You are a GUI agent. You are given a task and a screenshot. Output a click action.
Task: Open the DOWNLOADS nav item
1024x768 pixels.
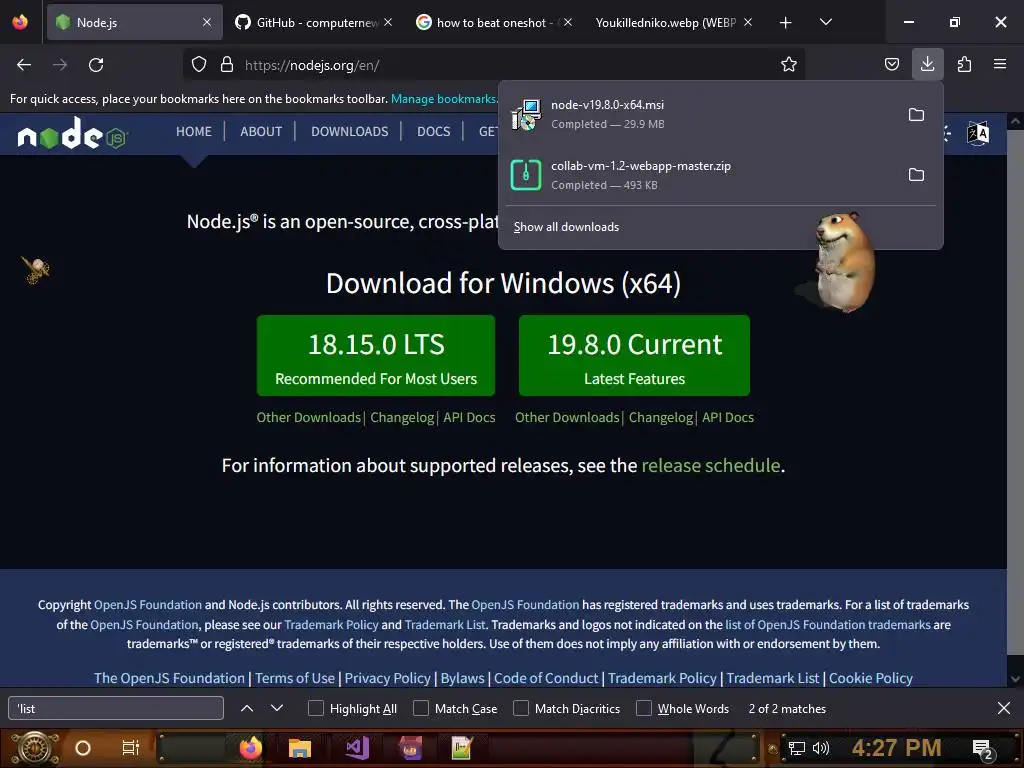click(349, 131)
